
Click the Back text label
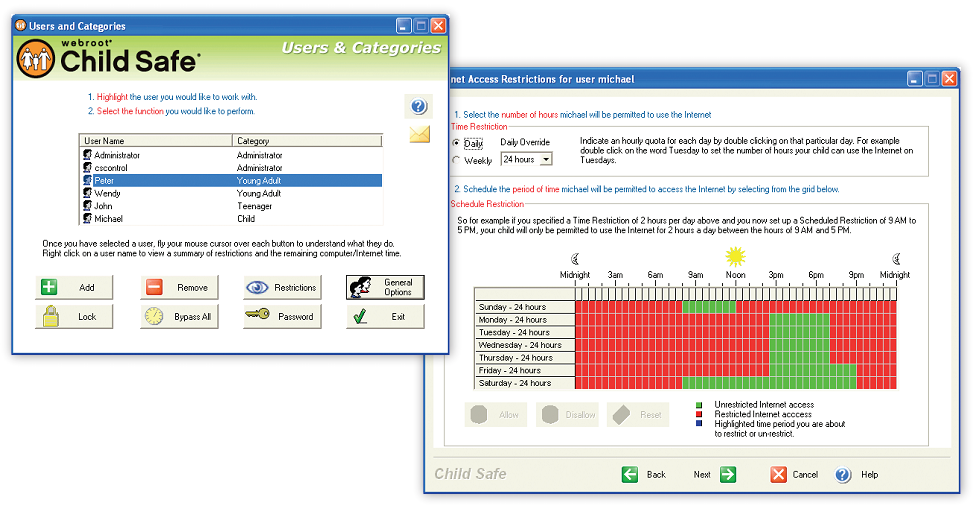coord(656,474)
